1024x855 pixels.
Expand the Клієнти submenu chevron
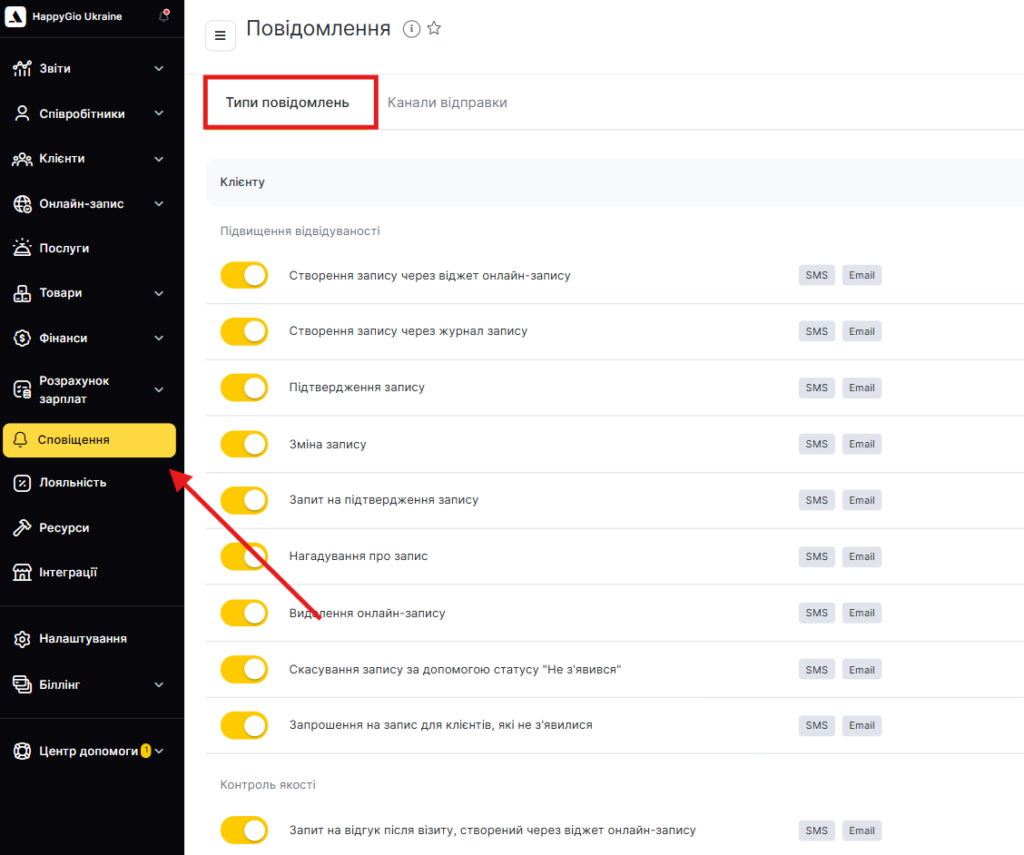point(159,158)
